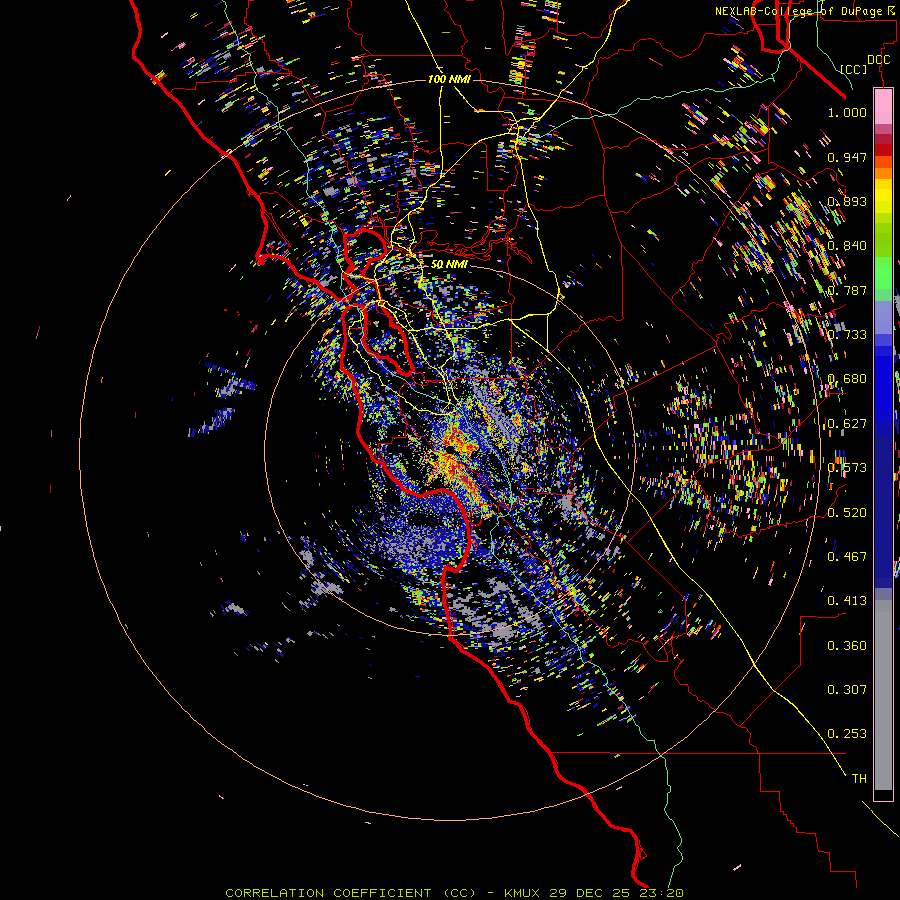Click the [CC] units label
Screen dimensions: 900x900
[x=854, y=69]
